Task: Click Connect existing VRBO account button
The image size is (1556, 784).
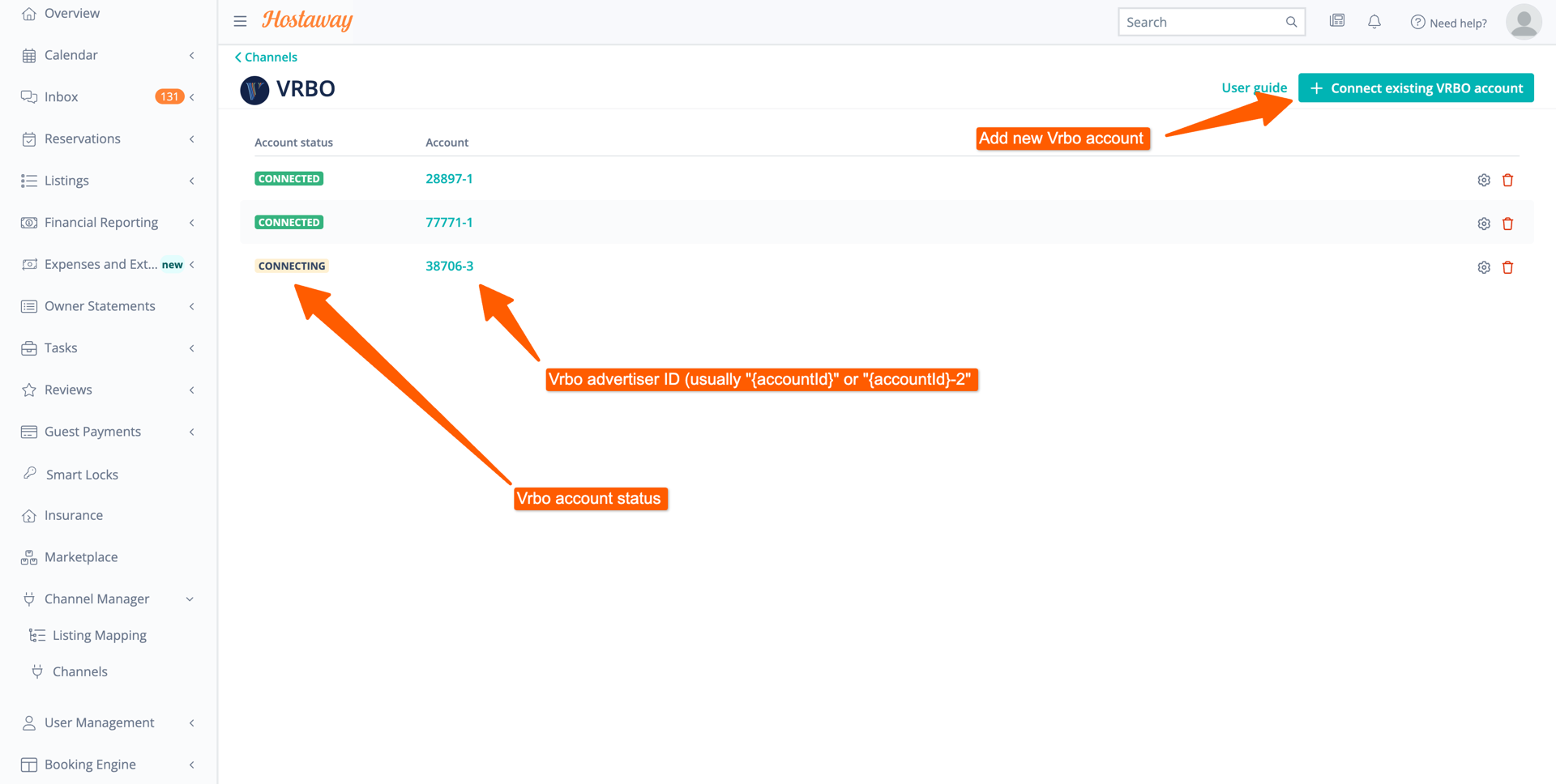Action: [x=1416, y=88]
